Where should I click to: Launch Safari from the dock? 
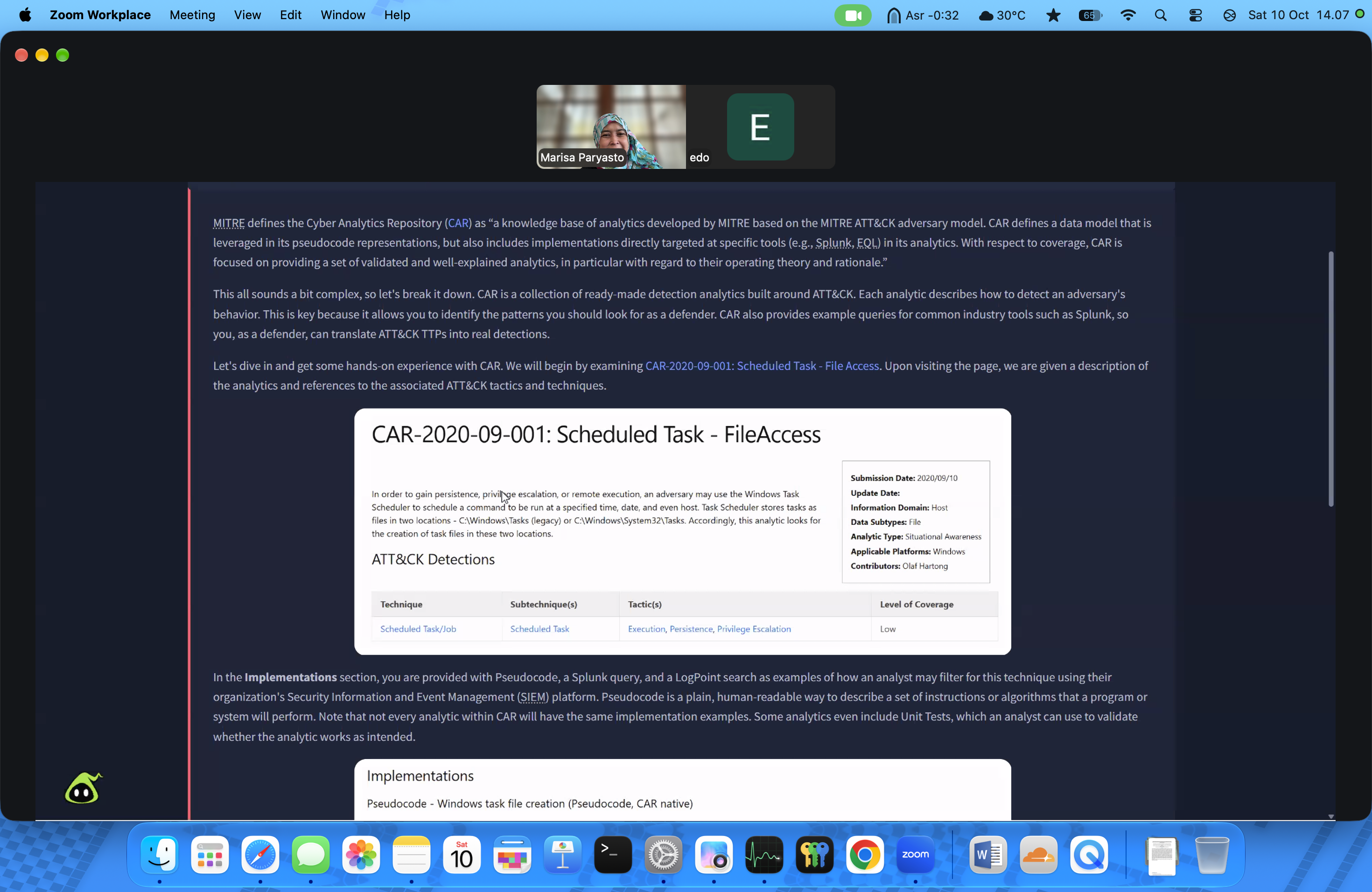click(x=260, y=854)
